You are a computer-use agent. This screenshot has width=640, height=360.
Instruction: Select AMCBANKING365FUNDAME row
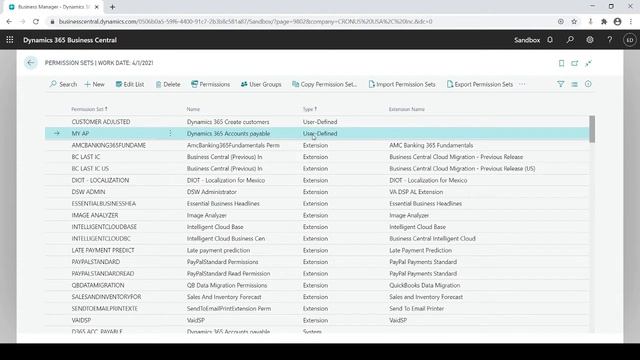[x=317, y=145]
